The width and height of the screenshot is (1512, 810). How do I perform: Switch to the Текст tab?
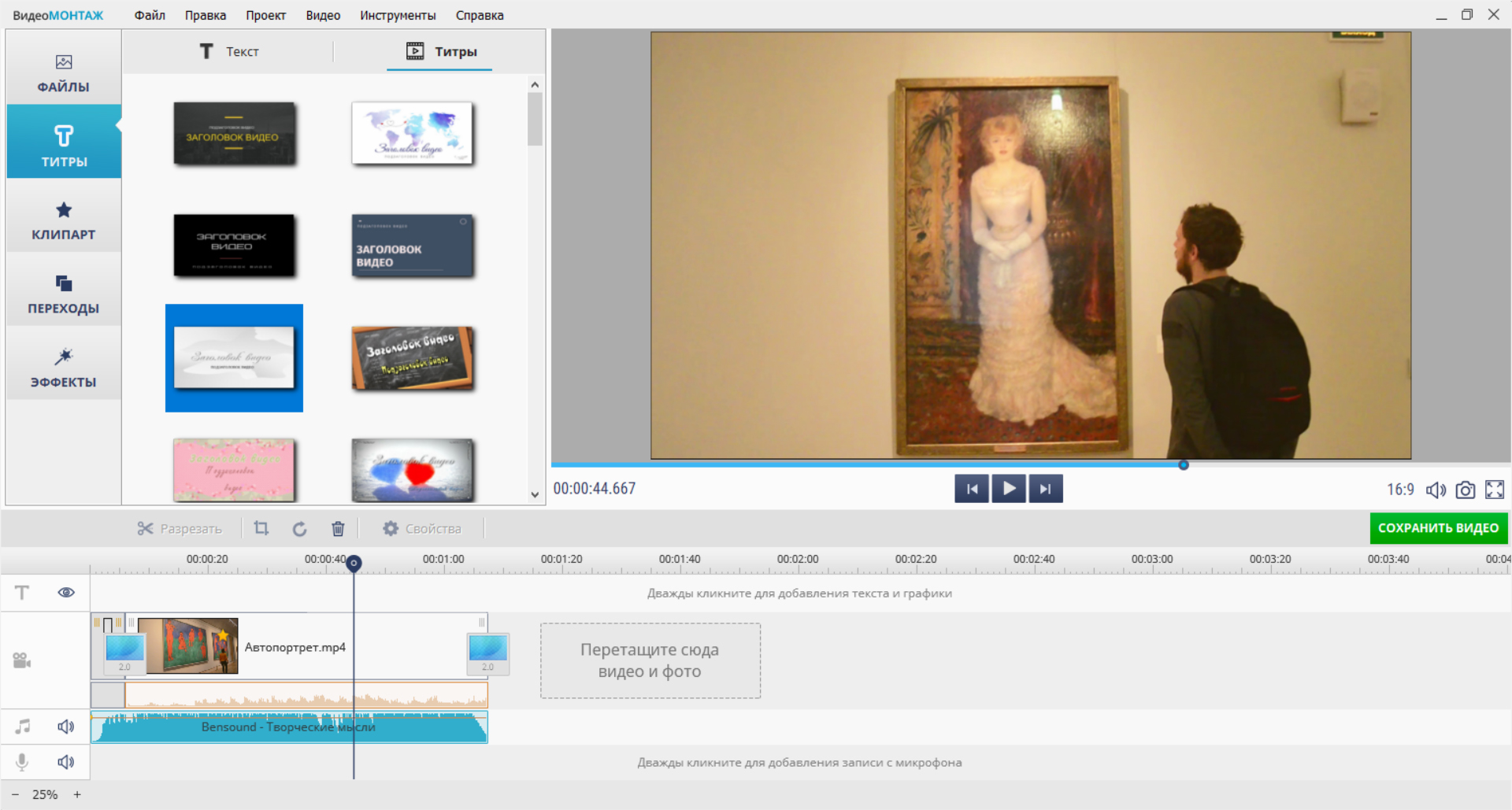click(229, 52)
